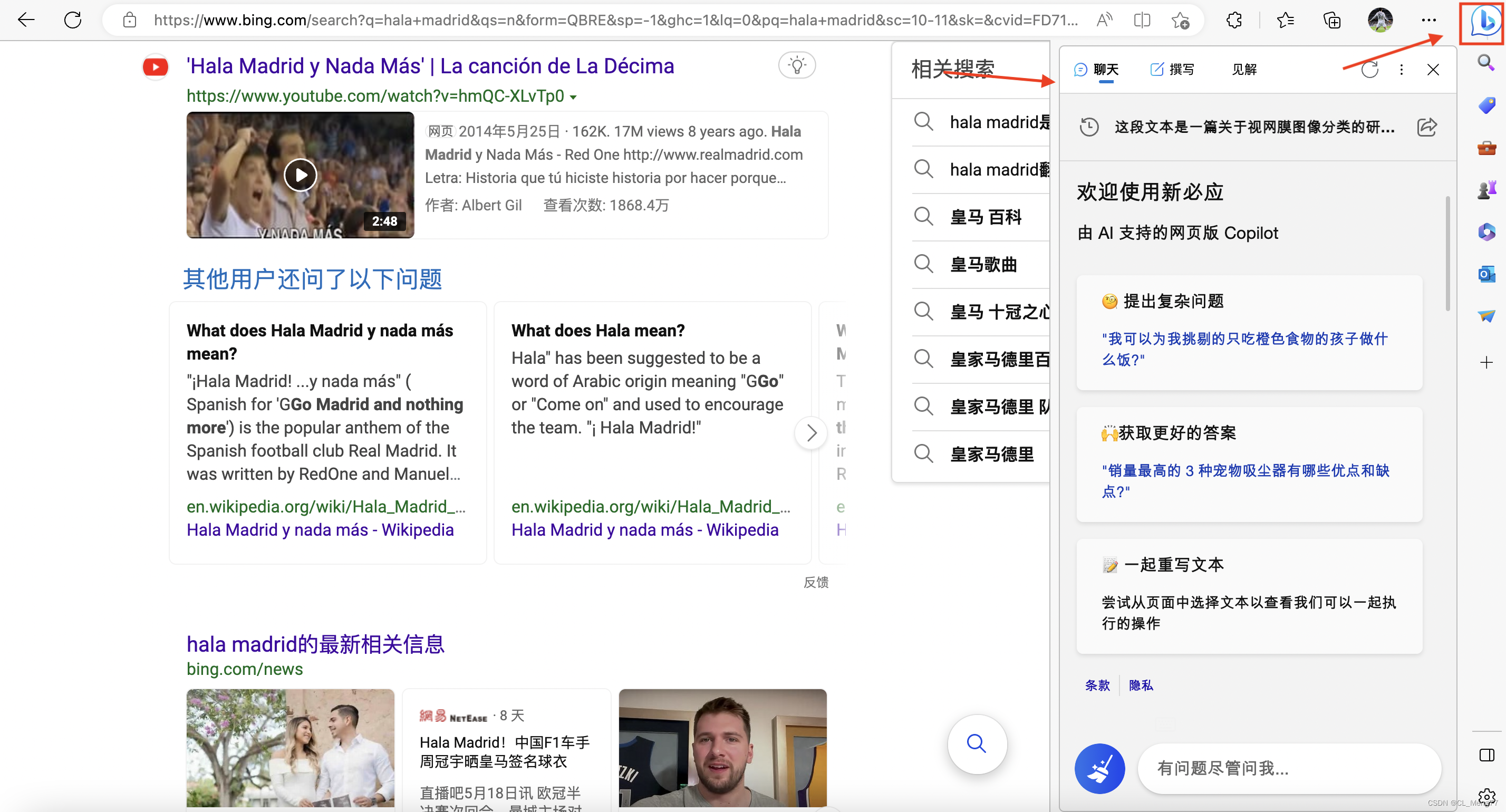
Task: Open Collections toolbar icon
Action: pos(1332,21)
